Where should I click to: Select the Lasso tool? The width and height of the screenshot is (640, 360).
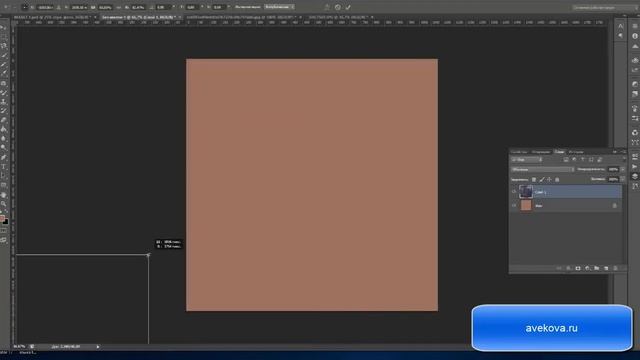click(x=4, y=46)
